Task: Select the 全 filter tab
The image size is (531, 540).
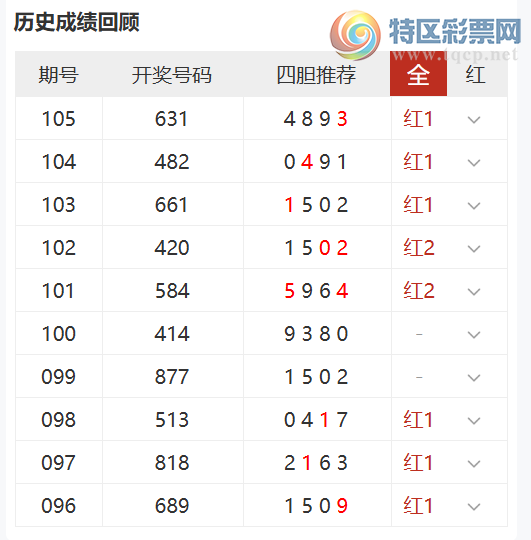Action: tap(418, 74)
